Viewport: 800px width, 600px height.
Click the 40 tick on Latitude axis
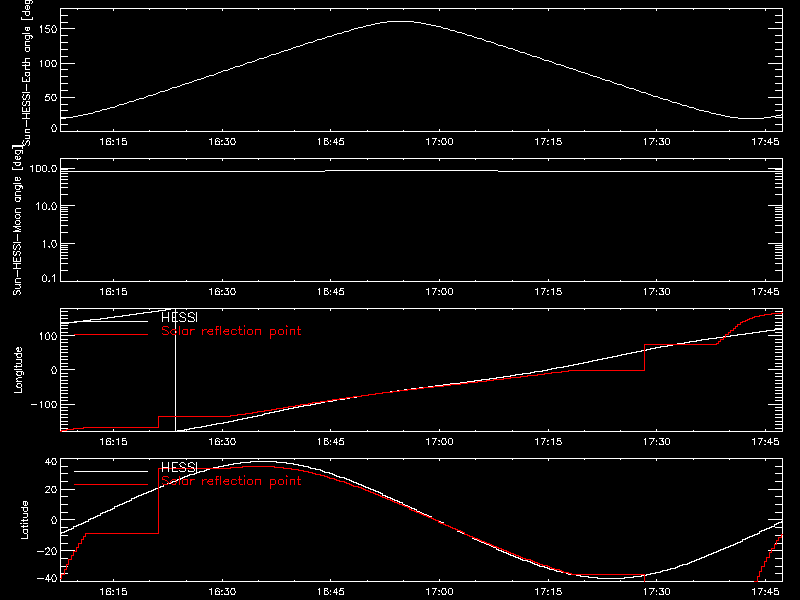tap(51, 462)
